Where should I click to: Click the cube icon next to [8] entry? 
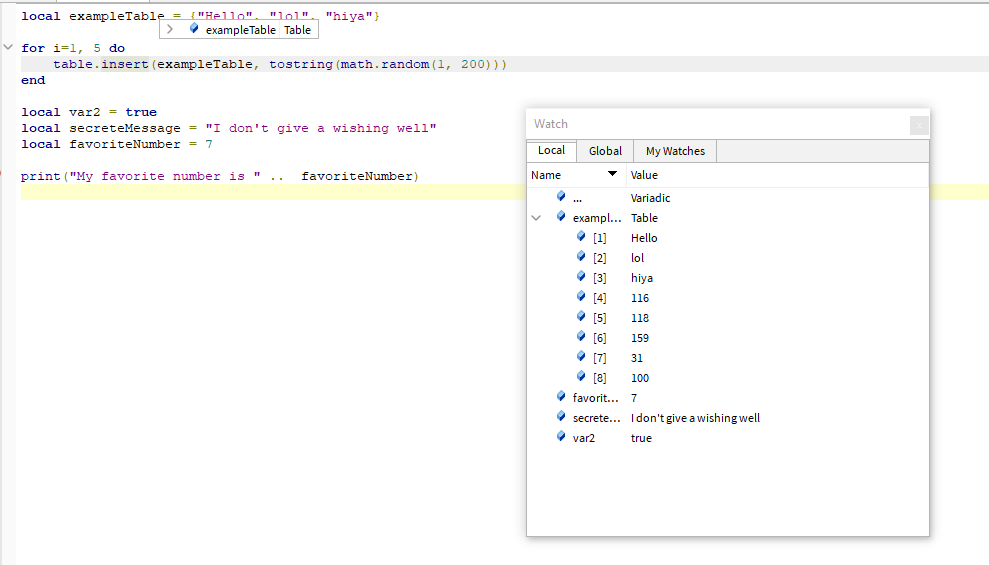(582, 377)
